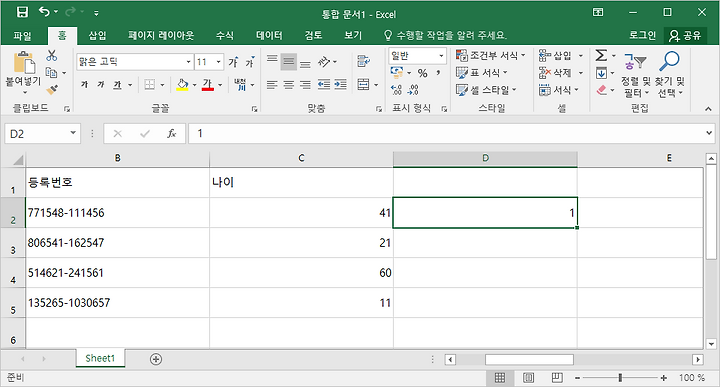Switch to the 검토 tab
Image resolution: width=720 pixels, height=387 pixels.
coord(313,35)
